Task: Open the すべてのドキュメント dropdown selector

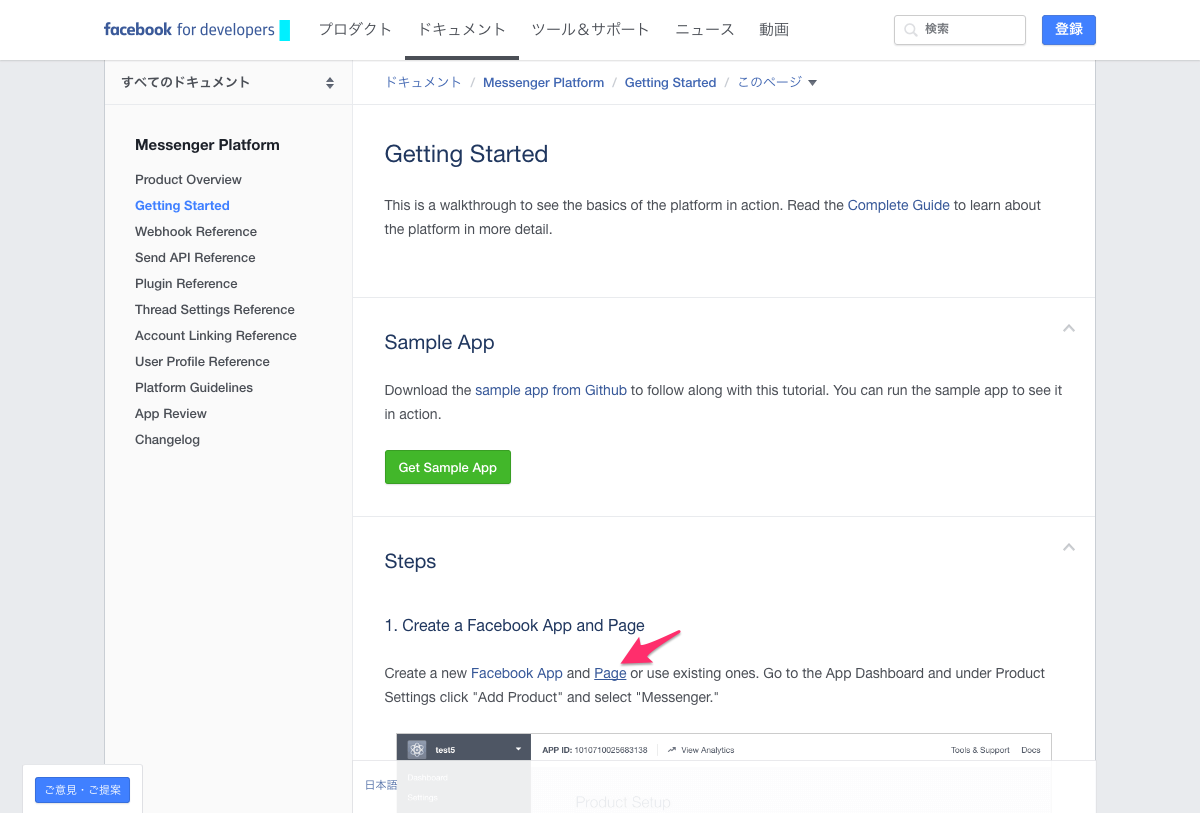Action: 228,83
